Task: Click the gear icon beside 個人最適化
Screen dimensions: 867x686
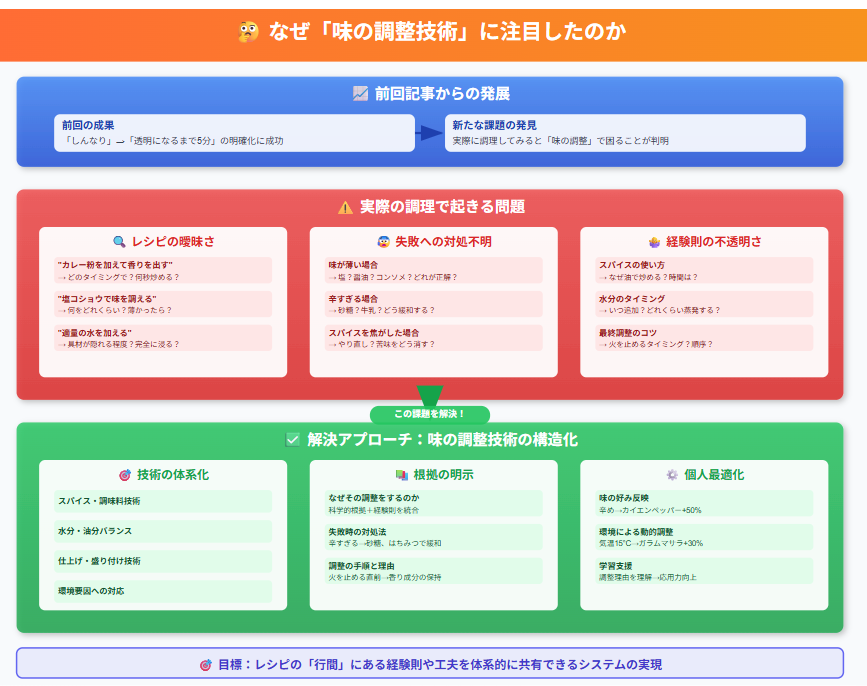Action: pyautogui.click(x=672, y=475)
